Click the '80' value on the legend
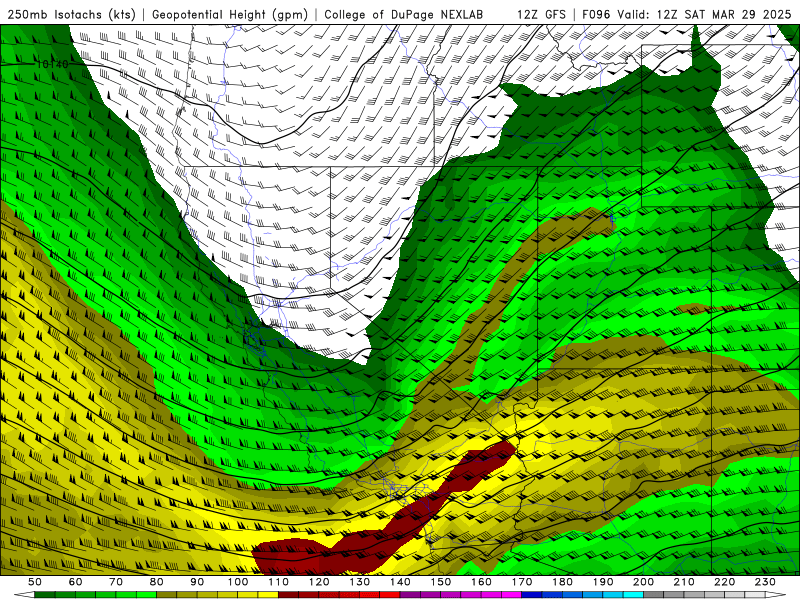Viewport: 800px width, 600px height. coord(156,582)
